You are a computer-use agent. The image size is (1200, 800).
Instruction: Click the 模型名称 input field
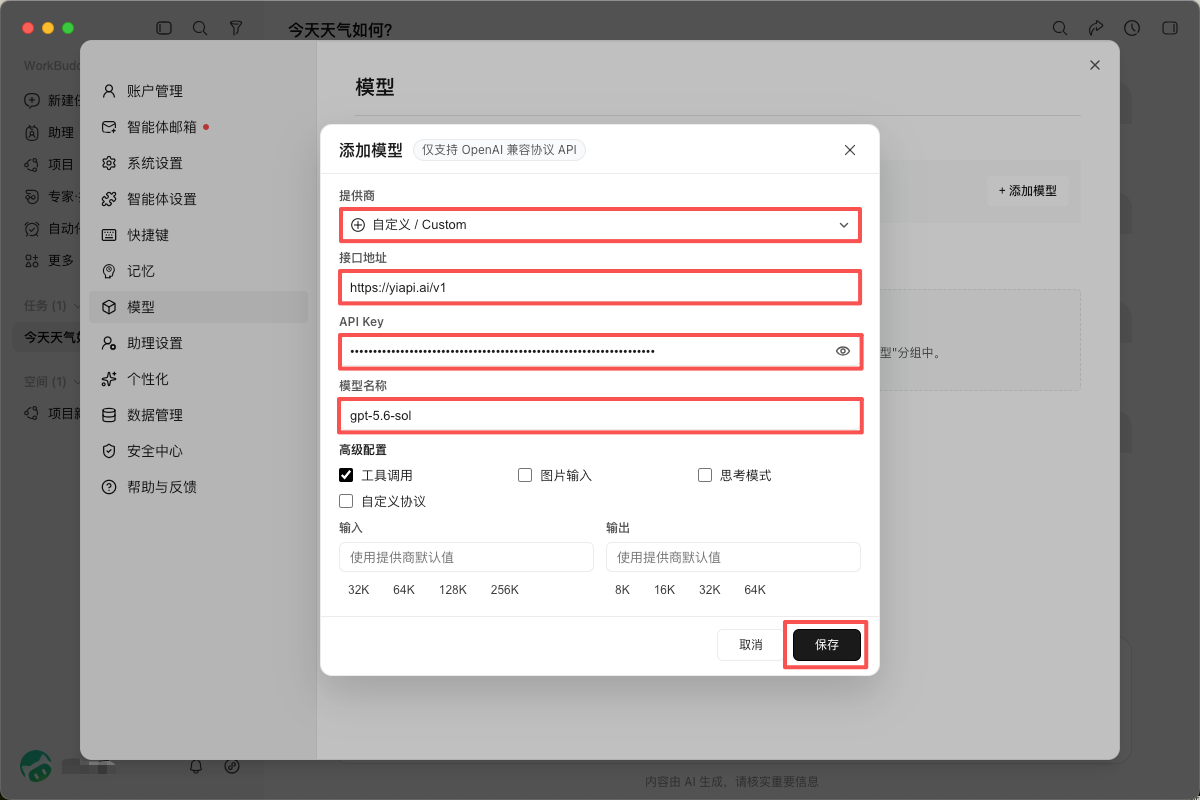600,415
